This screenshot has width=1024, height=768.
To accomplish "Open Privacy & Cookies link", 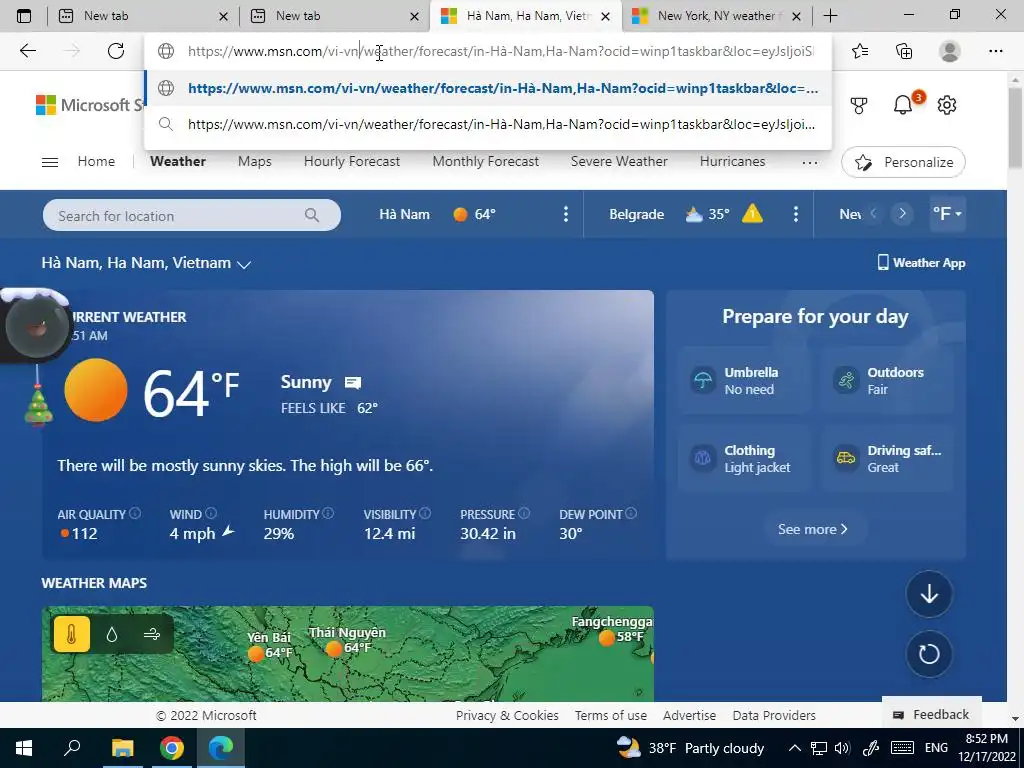I will point(507,715).
